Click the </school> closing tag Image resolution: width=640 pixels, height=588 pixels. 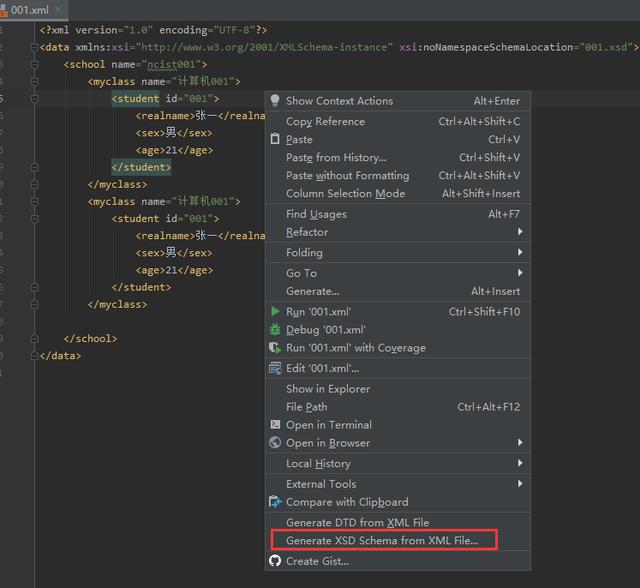[90, 339]
